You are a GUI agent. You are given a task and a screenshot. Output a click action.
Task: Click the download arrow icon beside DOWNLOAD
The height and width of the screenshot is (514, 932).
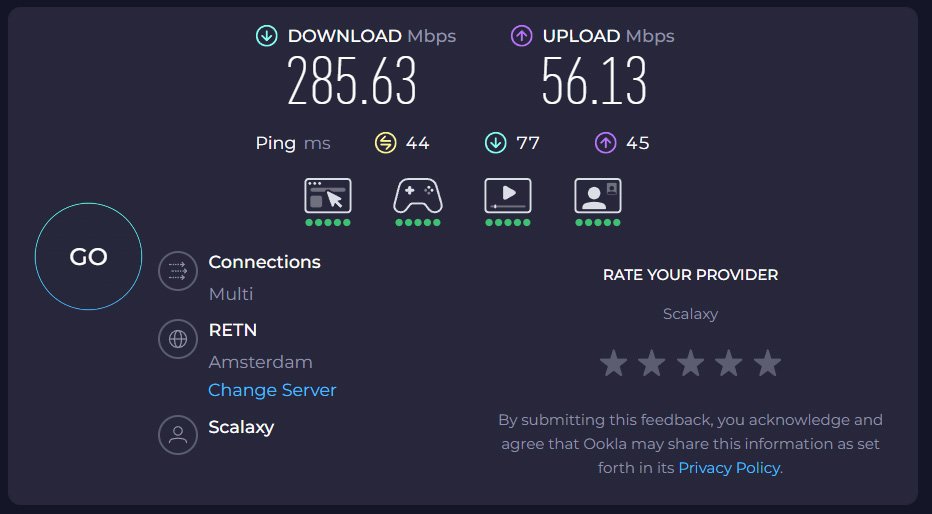click(266, 36)
